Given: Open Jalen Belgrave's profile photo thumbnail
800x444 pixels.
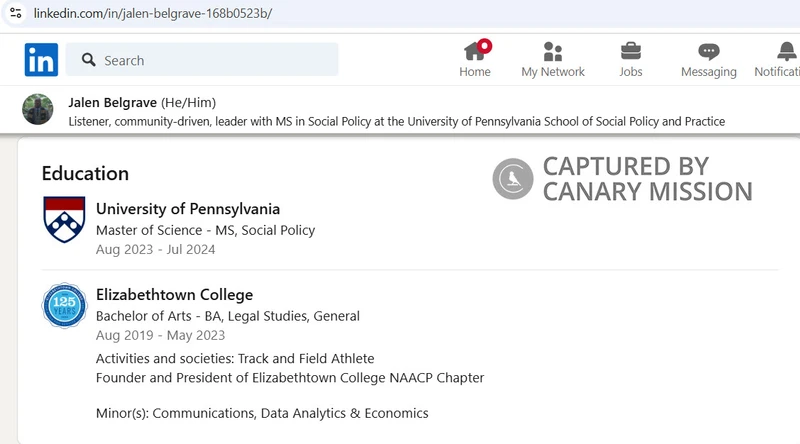Looking at the screenshot, I should (x=38, y=109).
